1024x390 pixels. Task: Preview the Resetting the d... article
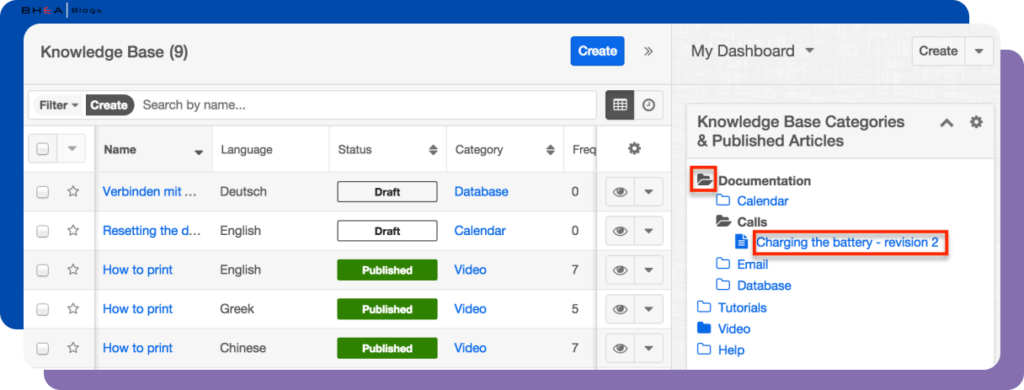[x=620, y=231]
